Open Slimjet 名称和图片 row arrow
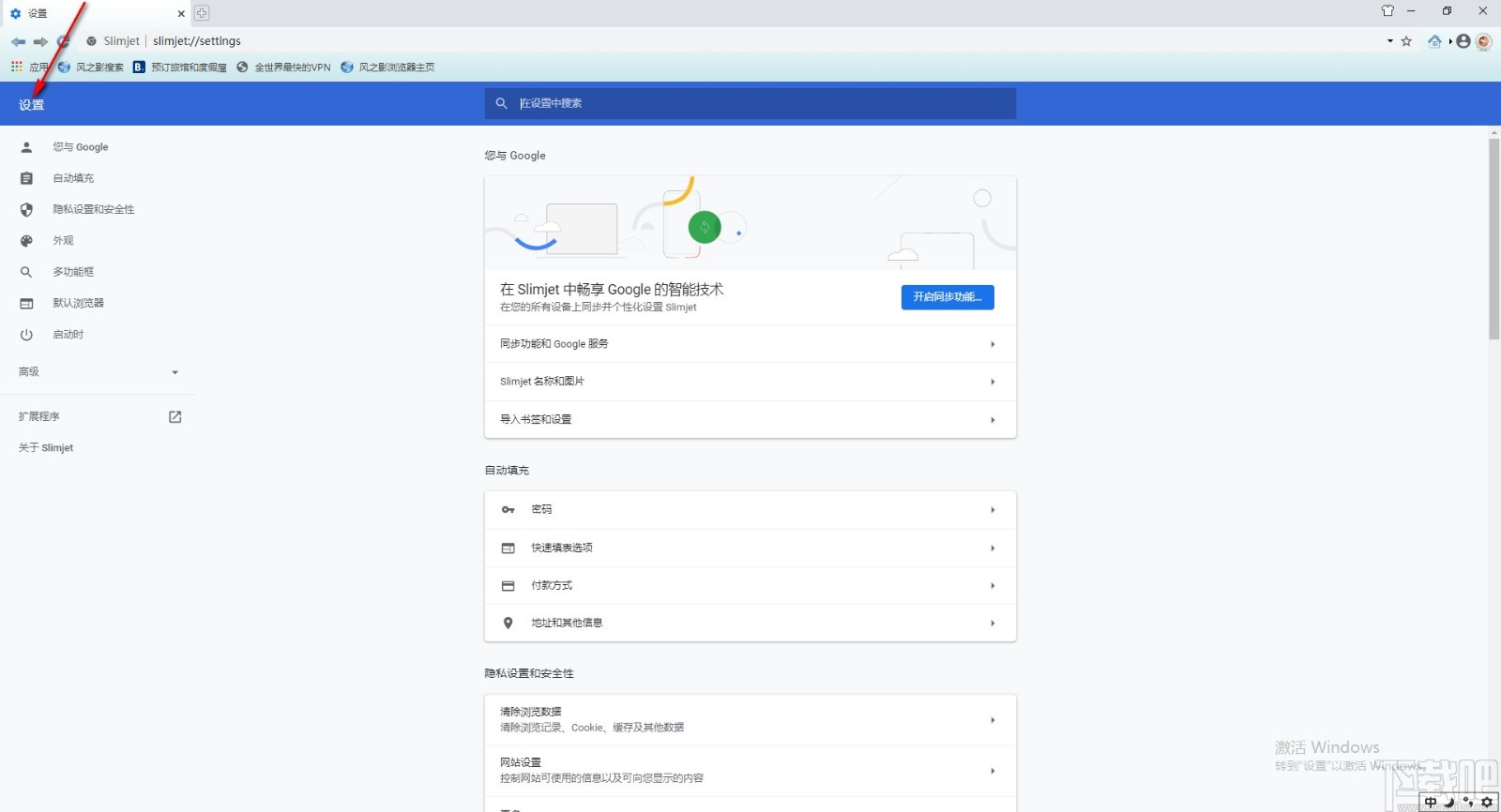The width and height of the screenshot is (1501, 812). pyautogui.click(x=993, y=382)
